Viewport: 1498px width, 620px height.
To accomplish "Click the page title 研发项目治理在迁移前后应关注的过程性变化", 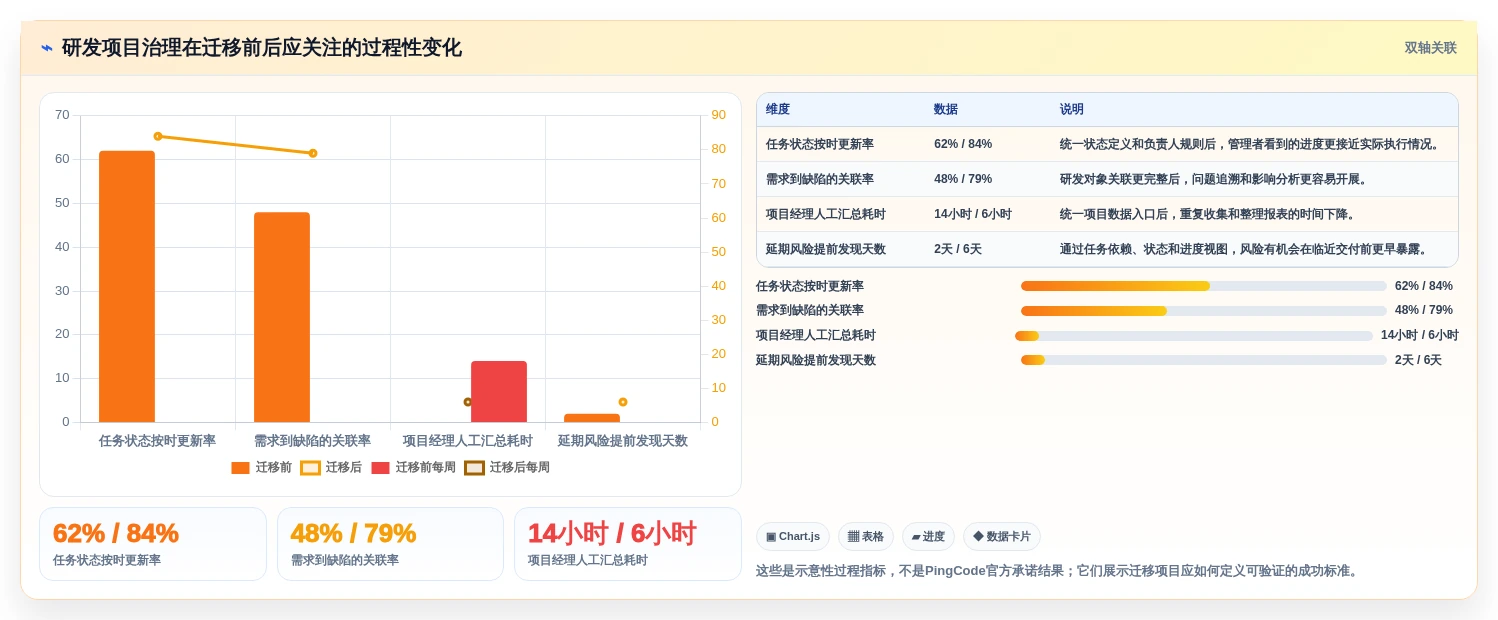I will 262,48.
